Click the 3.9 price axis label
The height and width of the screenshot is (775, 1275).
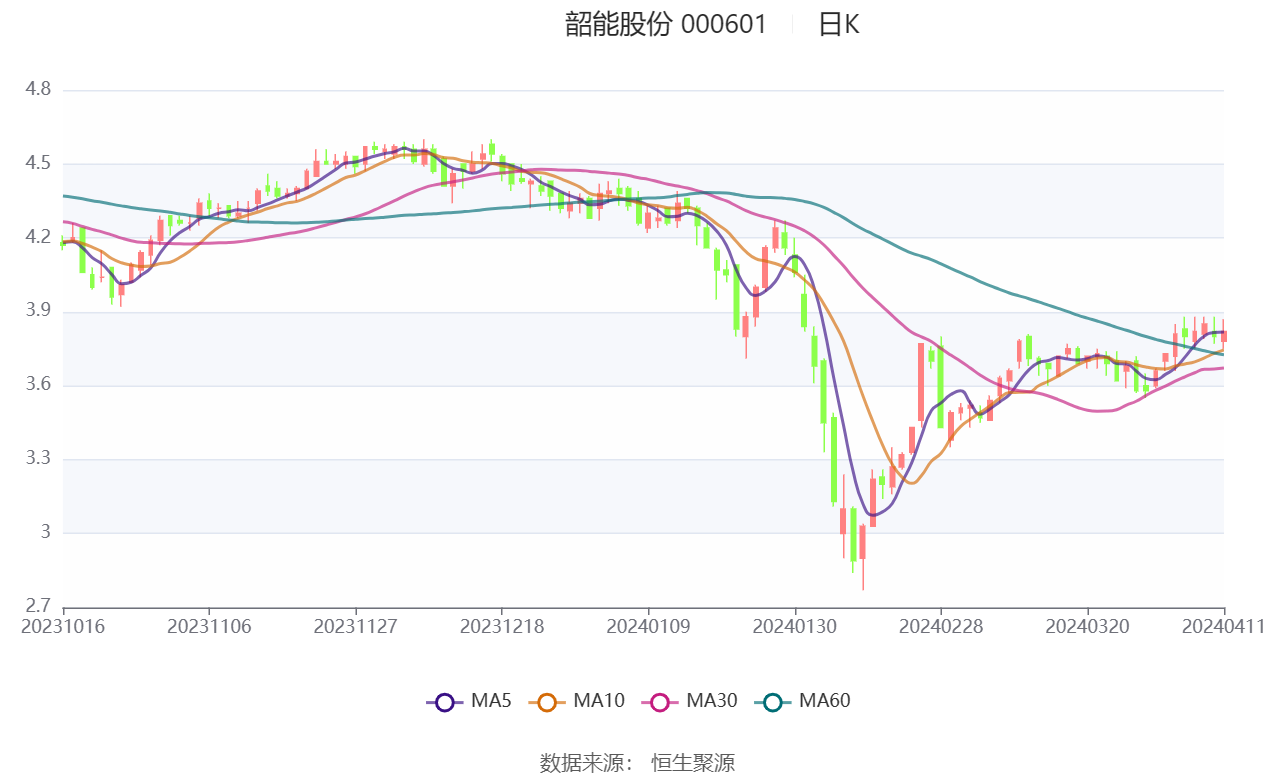coord(38,312)
